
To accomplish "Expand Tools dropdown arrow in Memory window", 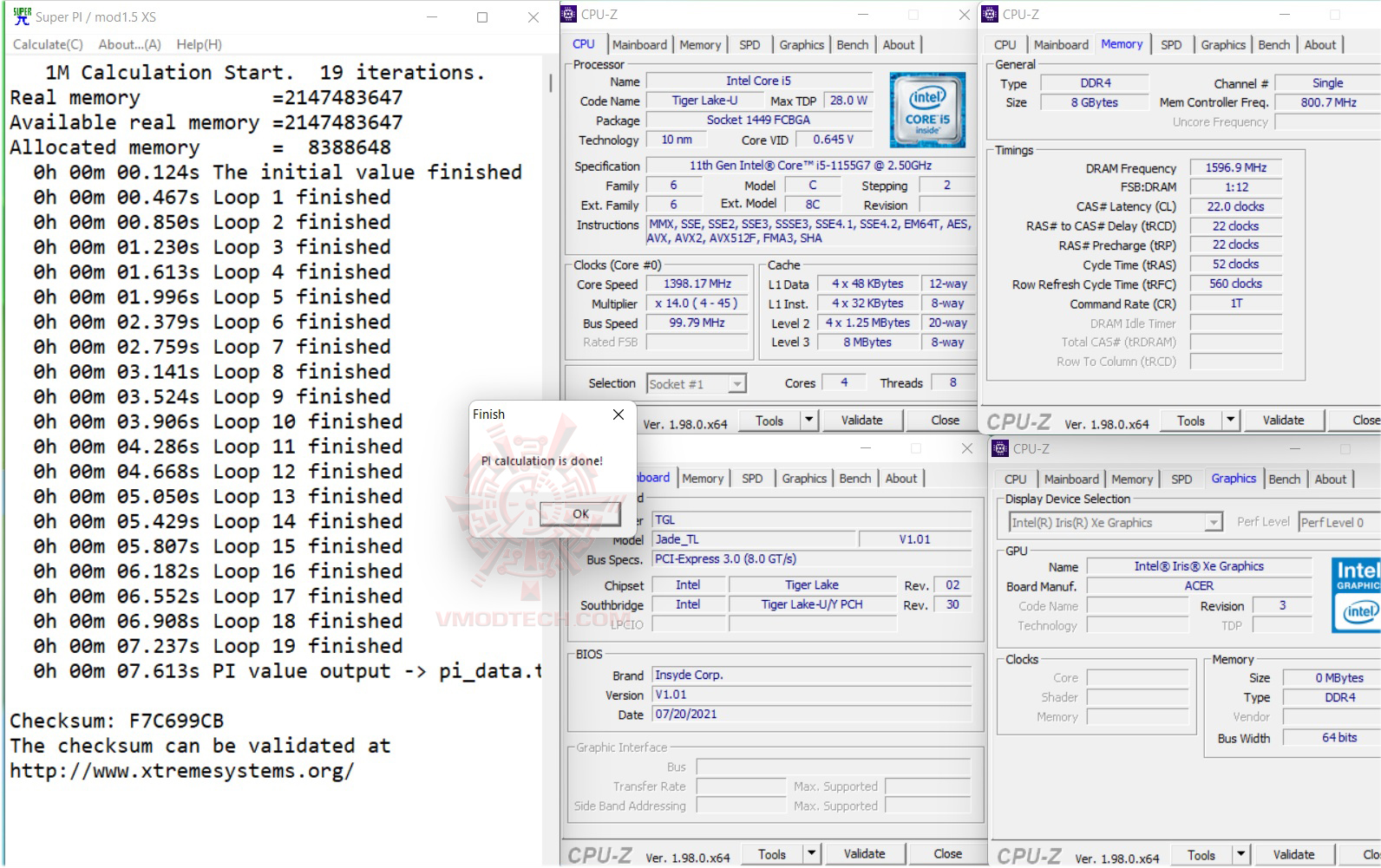I will coord(1230,421).
